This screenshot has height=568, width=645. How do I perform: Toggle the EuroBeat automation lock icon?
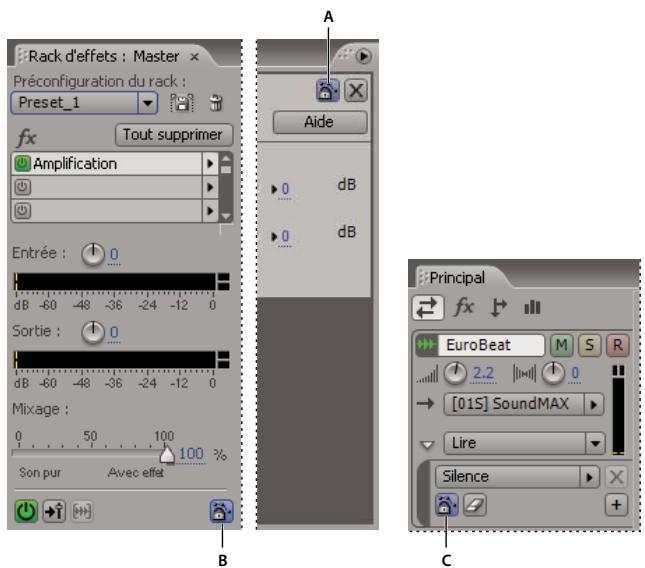coord(446,505)
